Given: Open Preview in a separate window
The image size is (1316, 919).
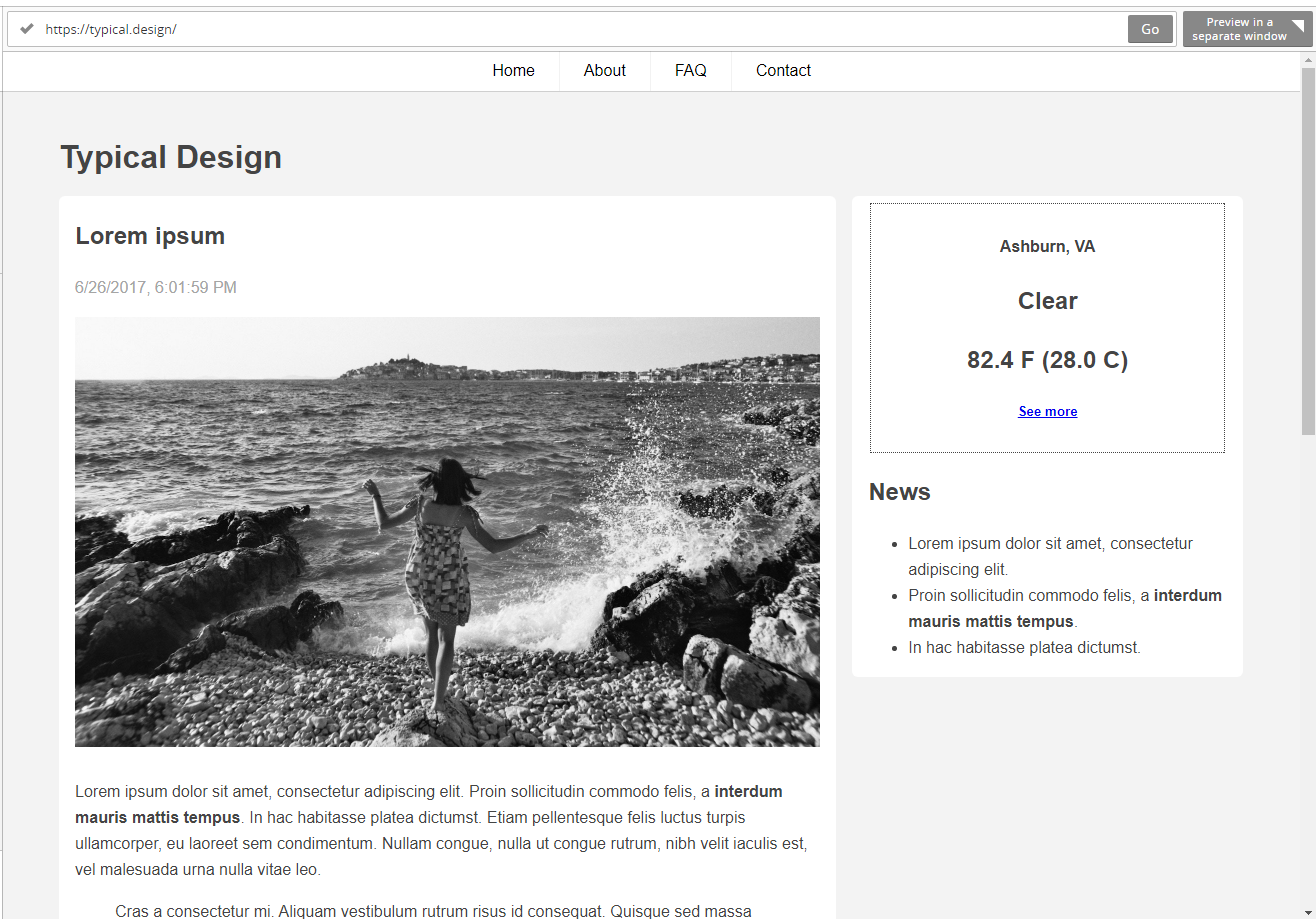Looking at the screenshot, I should pos(1247,29).
